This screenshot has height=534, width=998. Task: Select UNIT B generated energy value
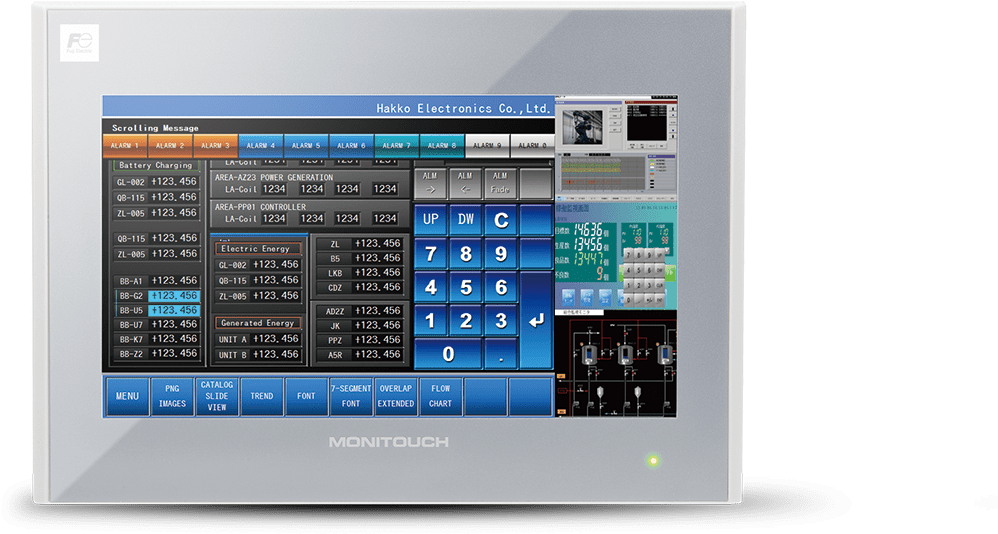click(x=276, y=355)
